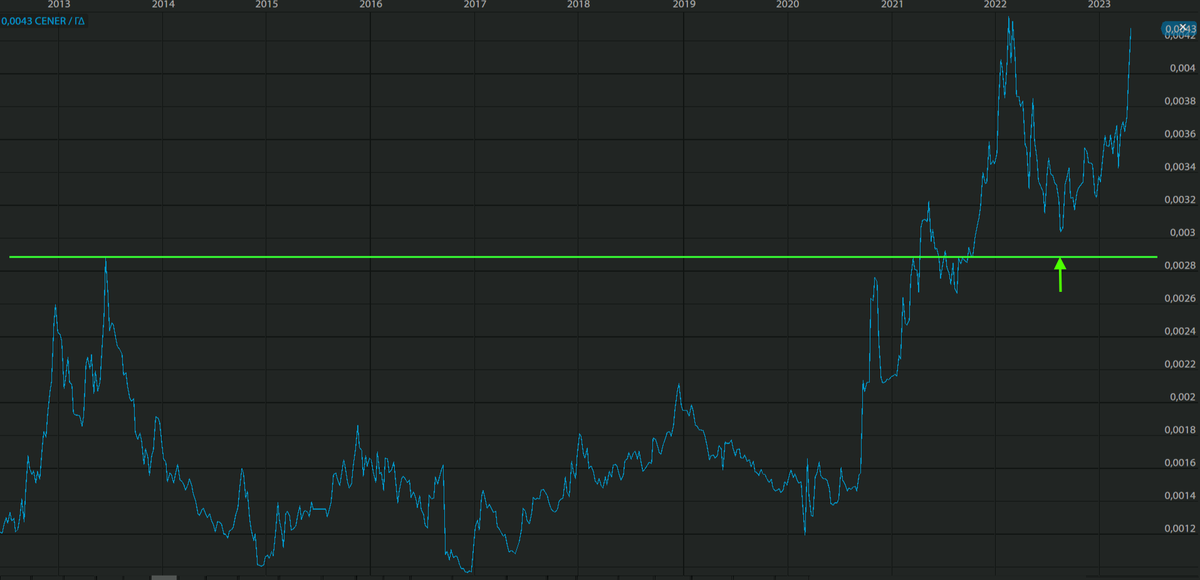The width and height of the screenshot is (1200, 580).
Task: Click the 0,0034 price axis label
Action: (x=1182, y=167)
